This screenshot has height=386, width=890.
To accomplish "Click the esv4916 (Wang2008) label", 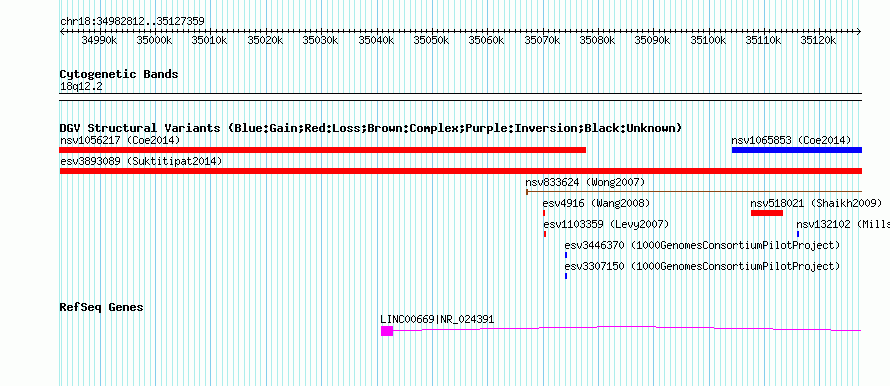I will [x=596, y=203].
